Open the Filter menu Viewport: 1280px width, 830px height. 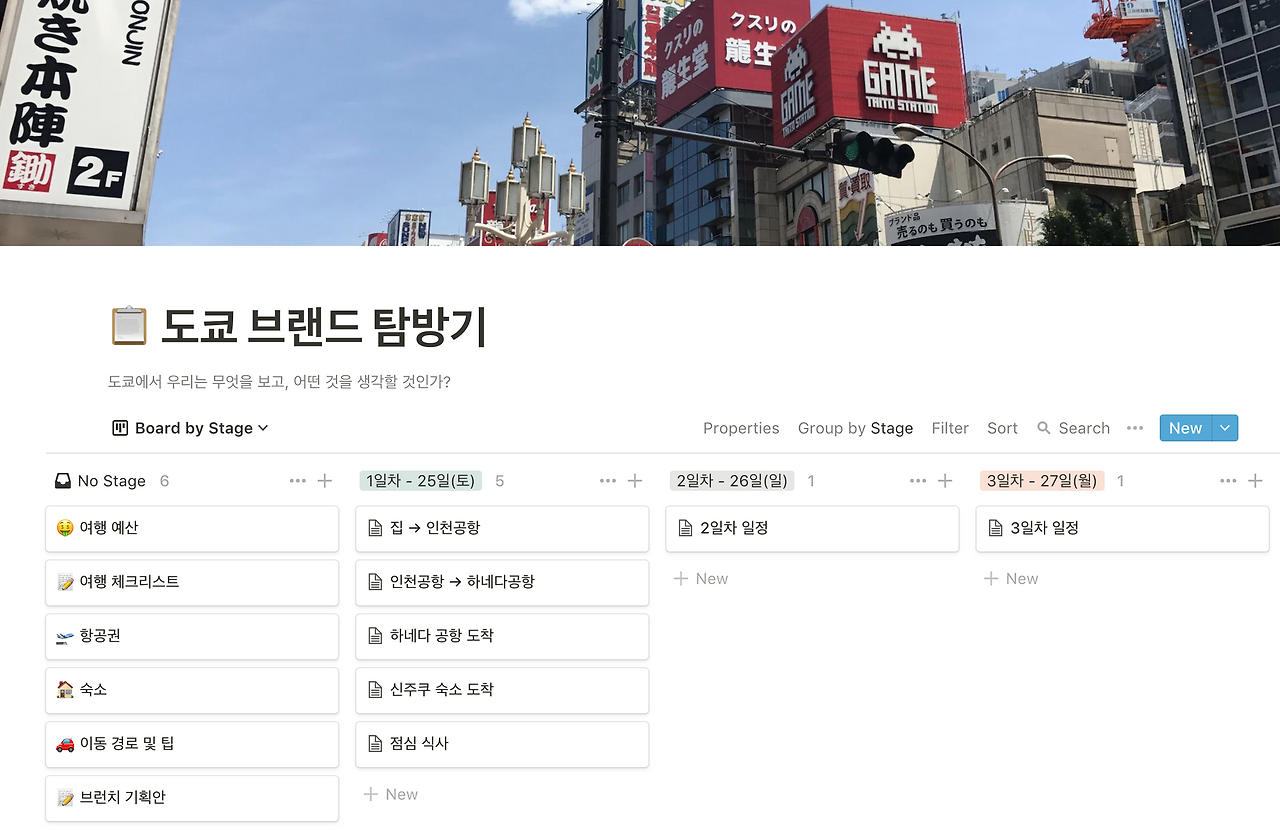pos(949,428)
